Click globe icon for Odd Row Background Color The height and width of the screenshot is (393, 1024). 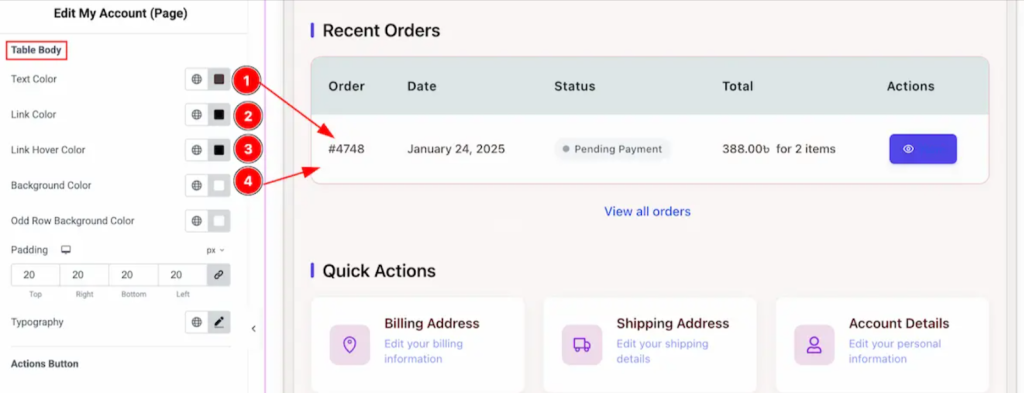click(197, 221)
